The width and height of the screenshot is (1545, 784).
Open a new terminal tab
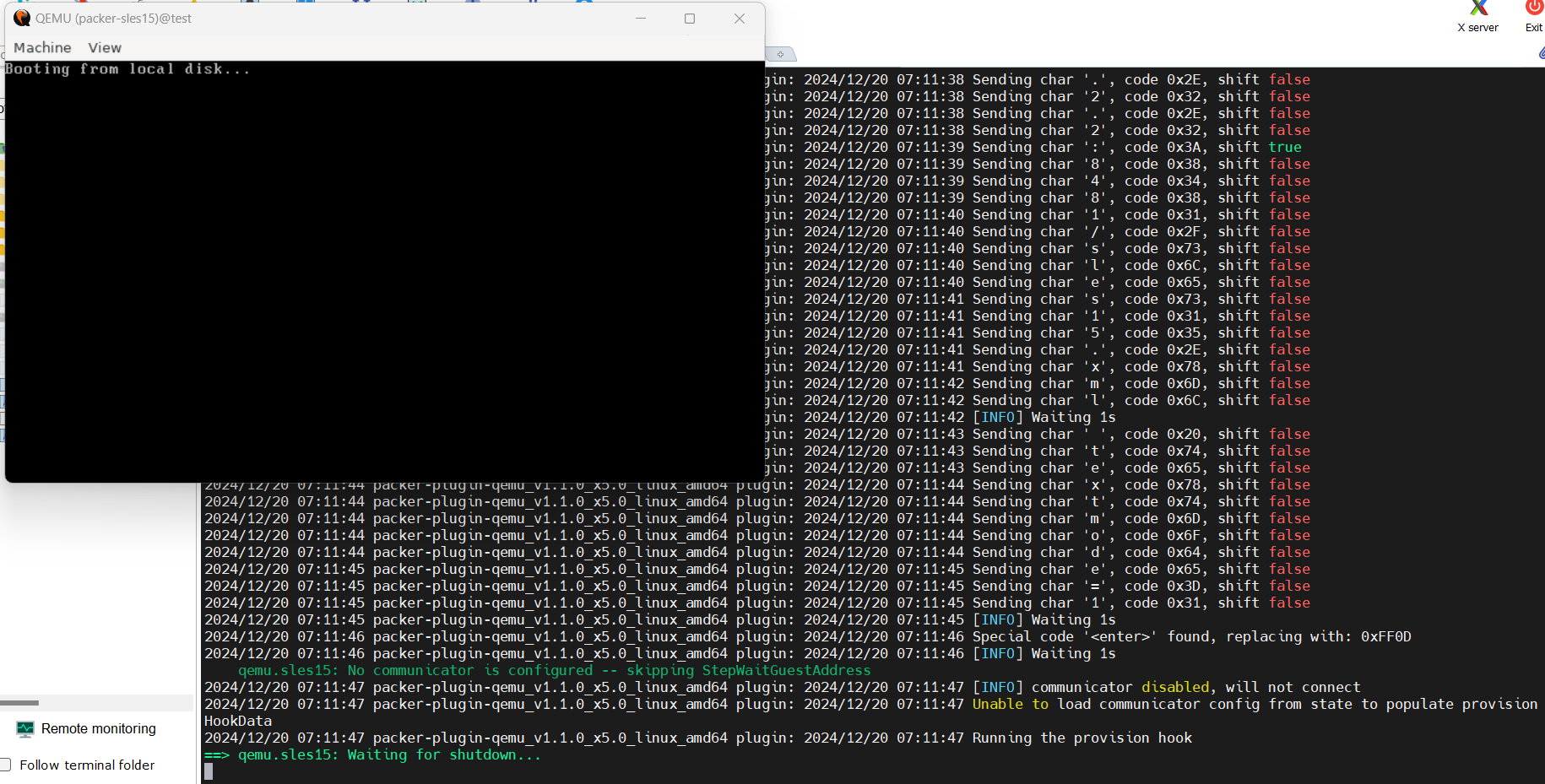coord(781,54)
